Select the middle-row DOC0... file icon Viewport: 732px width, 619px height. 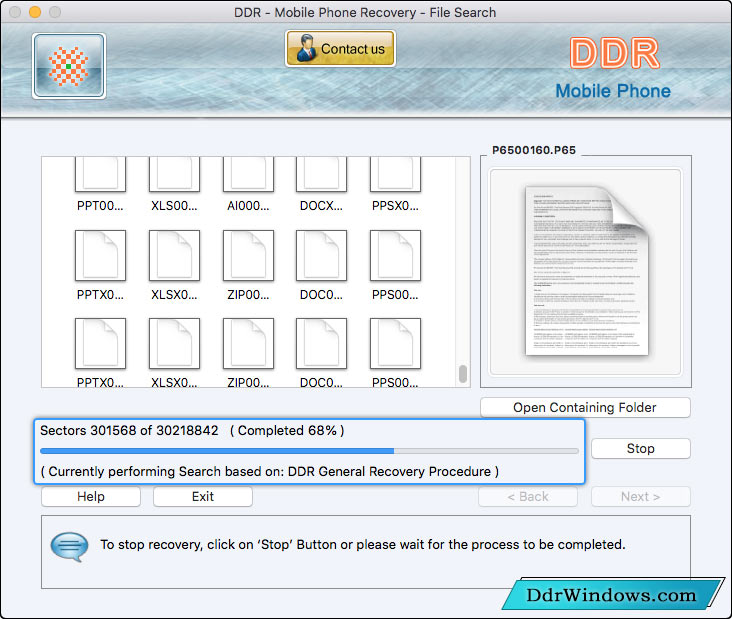(321, 255)
